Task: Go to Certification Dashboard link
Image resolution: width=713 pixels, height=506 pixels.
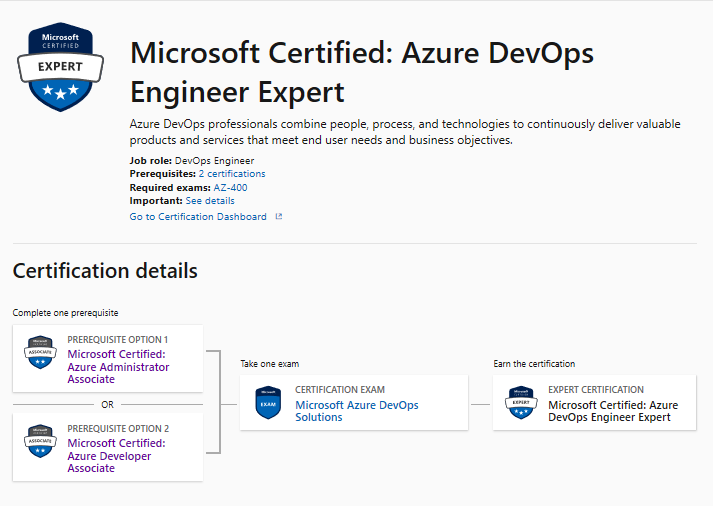Action: [198, 216]
